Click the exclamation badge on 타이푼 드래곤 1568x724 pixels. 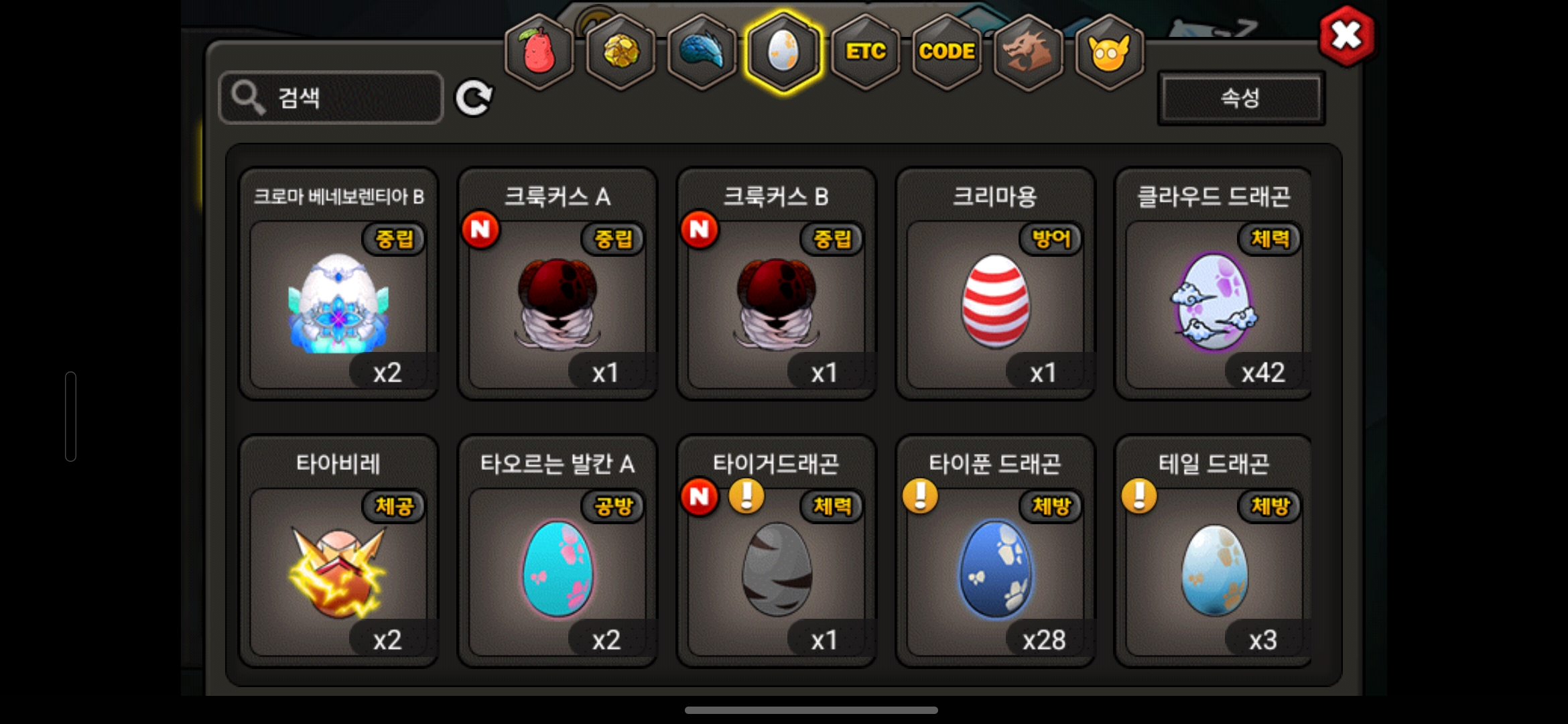coord(920,496)
